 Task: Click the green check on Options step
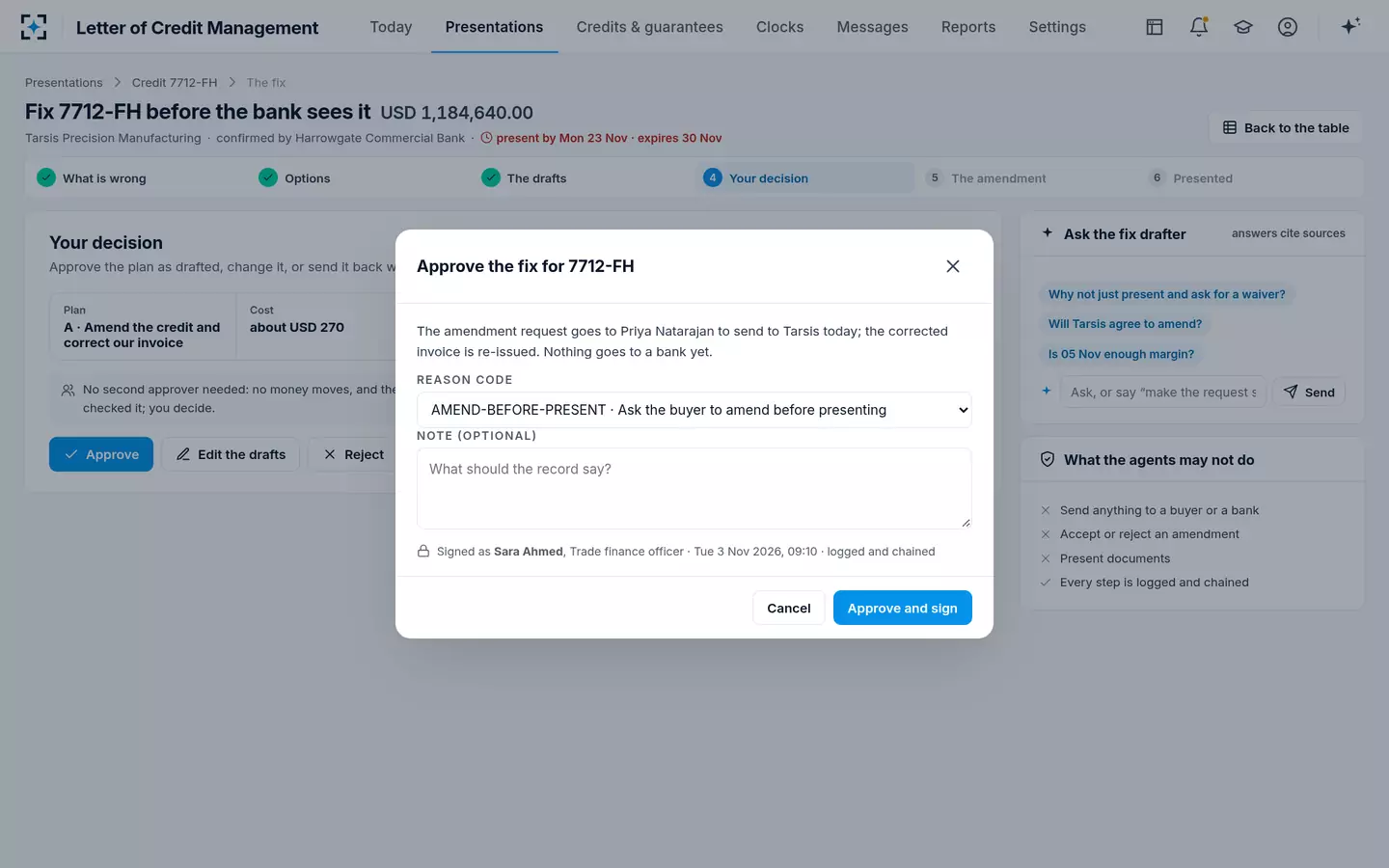coord(268,177)
